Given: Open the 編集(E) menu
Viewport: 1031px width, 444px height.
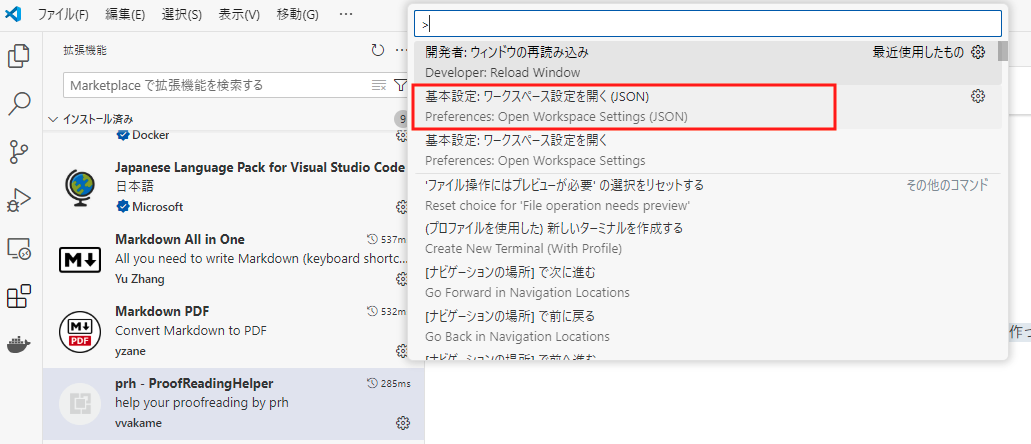Looking at the screenshot, I should tap(125, 14).
